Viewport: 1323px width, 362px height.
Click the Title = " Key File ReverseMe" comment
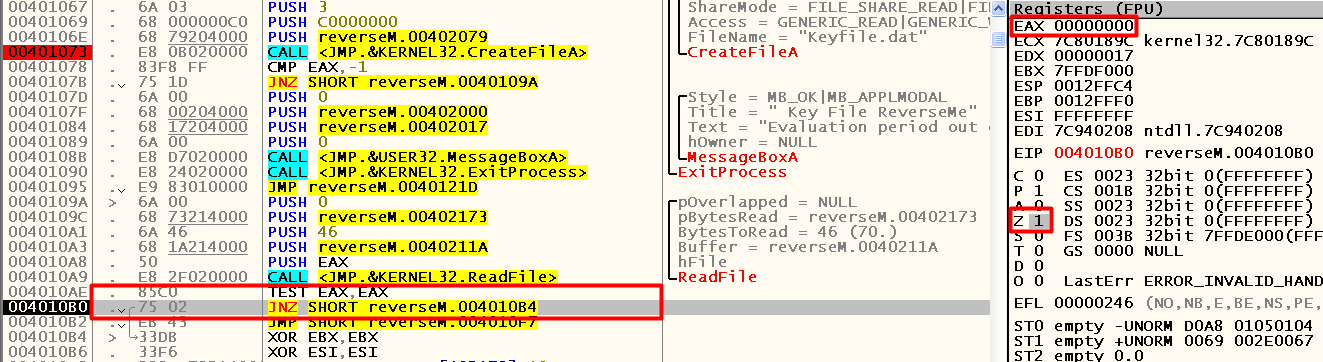[833, 112]
